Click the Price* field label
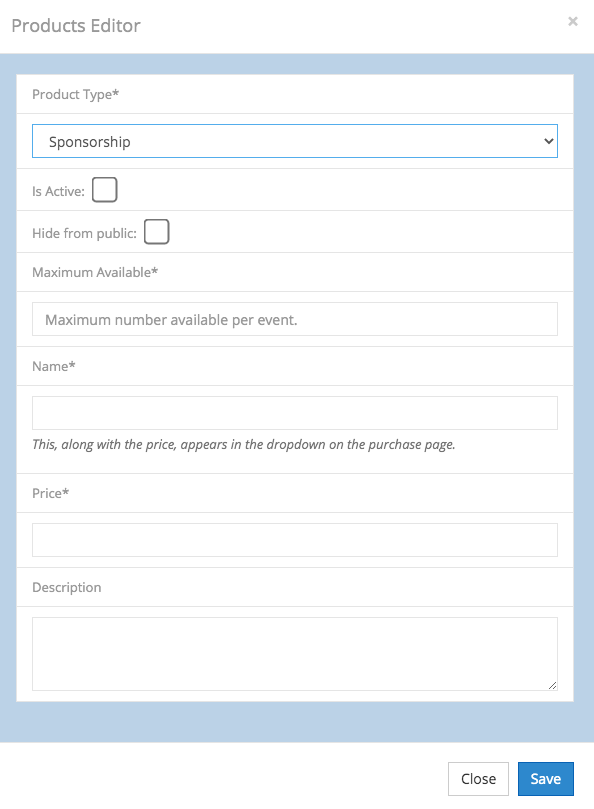This screenshot has width=594, height=809. pyautogui.click(x=51, y=493)
